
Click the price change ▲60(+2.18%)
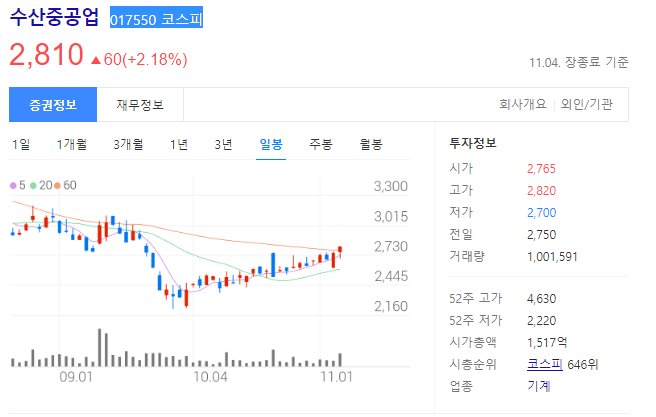[139, 59]
